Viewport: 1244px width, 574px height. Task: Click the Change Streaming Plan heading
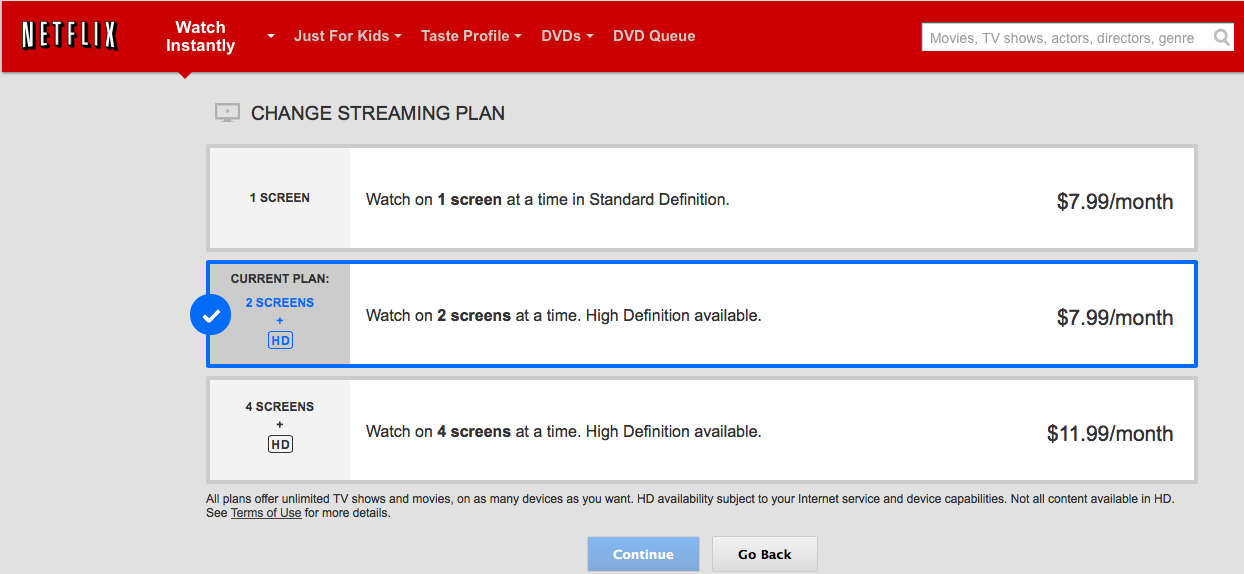pyautogui.click(x=378, y=113)
